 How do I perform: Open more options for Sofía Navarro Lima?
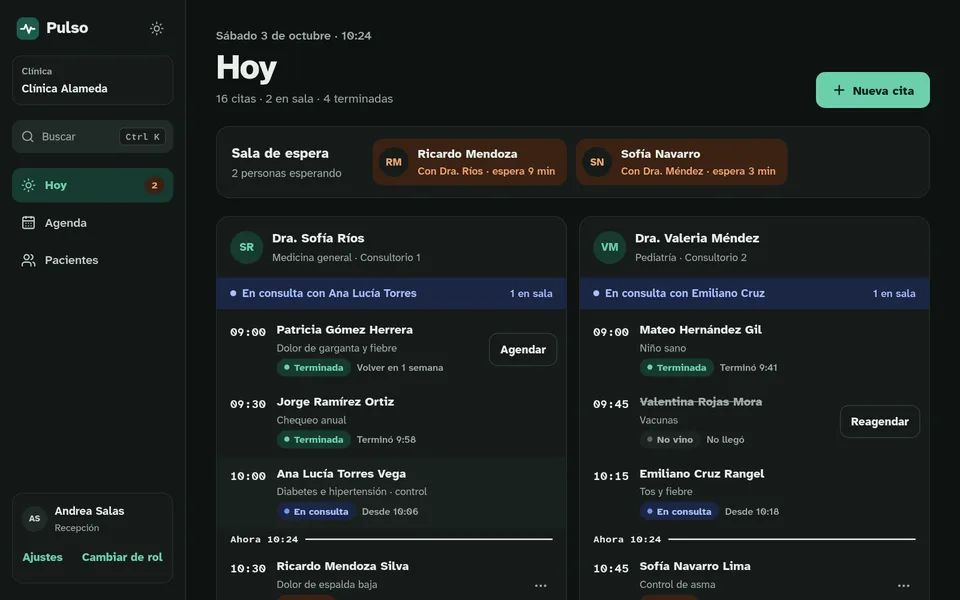[x=904, y=585]
